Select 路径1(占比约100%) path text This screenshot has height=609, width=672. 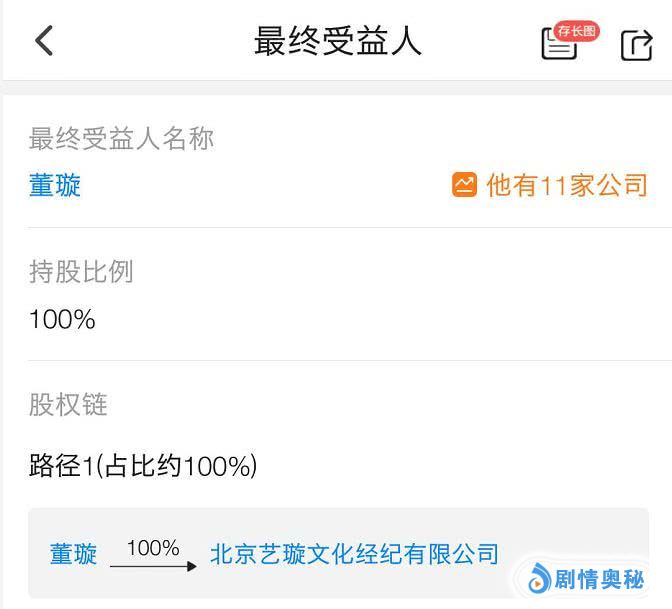click(143, 465)
